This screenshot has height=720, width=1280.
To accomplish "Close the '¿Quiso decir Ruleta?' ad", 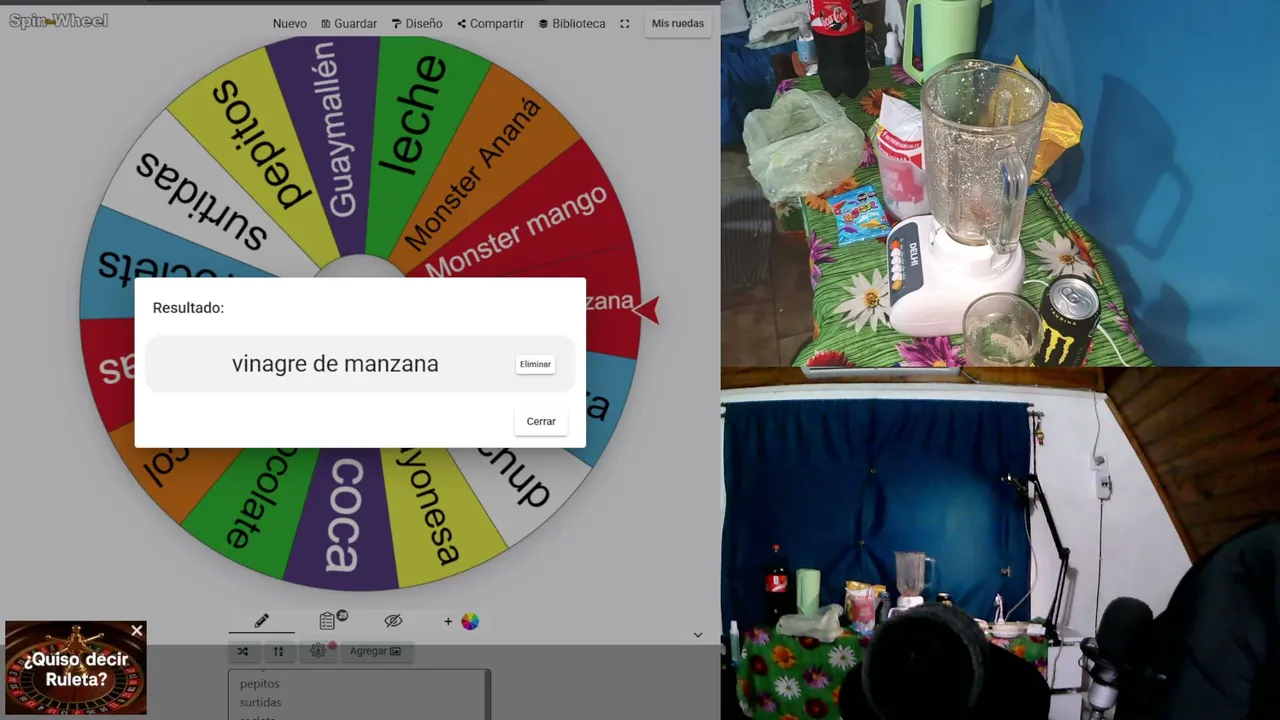I will click(137, 631).
